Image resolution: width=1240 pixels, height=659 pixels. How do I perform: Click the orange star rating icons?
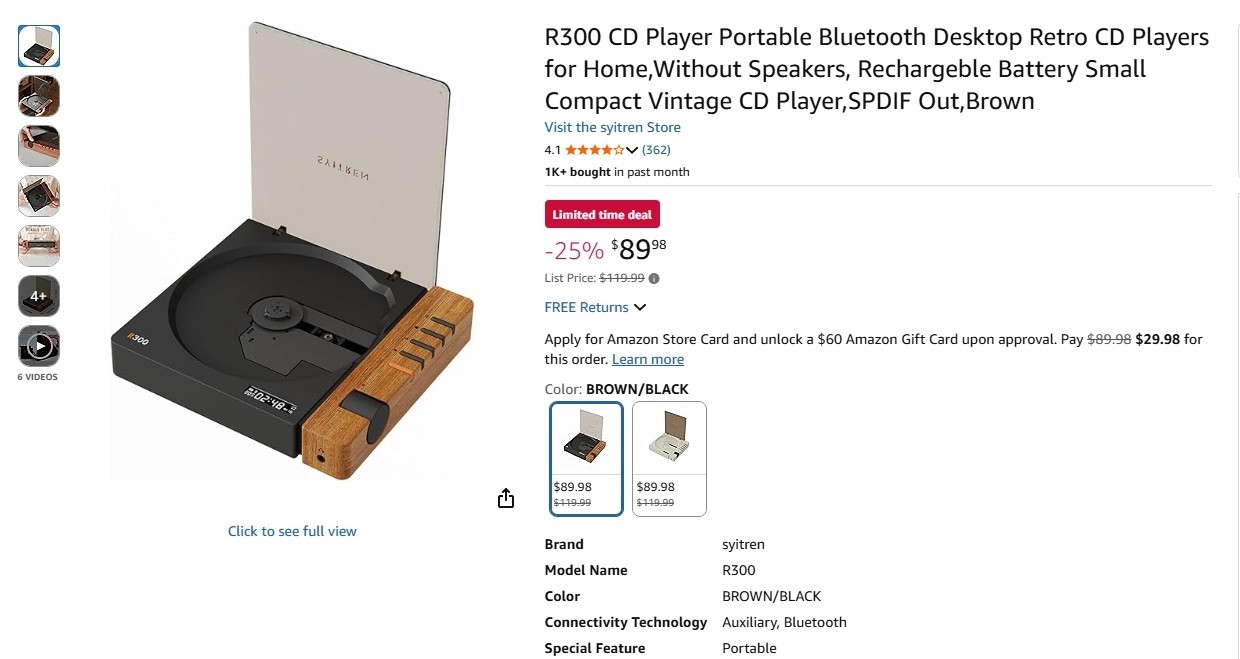coord(595,150)
